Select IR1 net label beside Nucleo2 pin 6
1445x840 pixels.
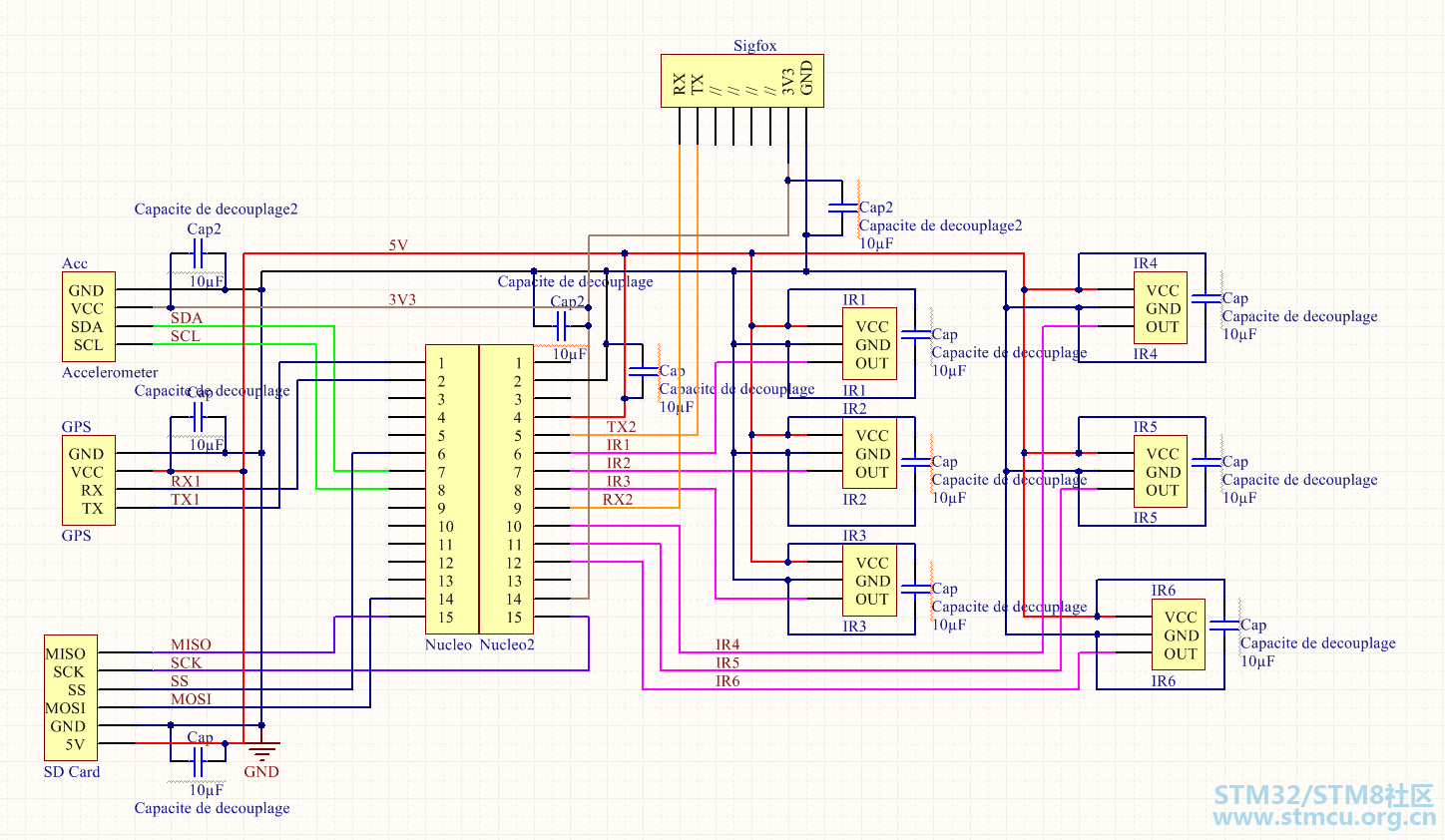click(619, 445)
